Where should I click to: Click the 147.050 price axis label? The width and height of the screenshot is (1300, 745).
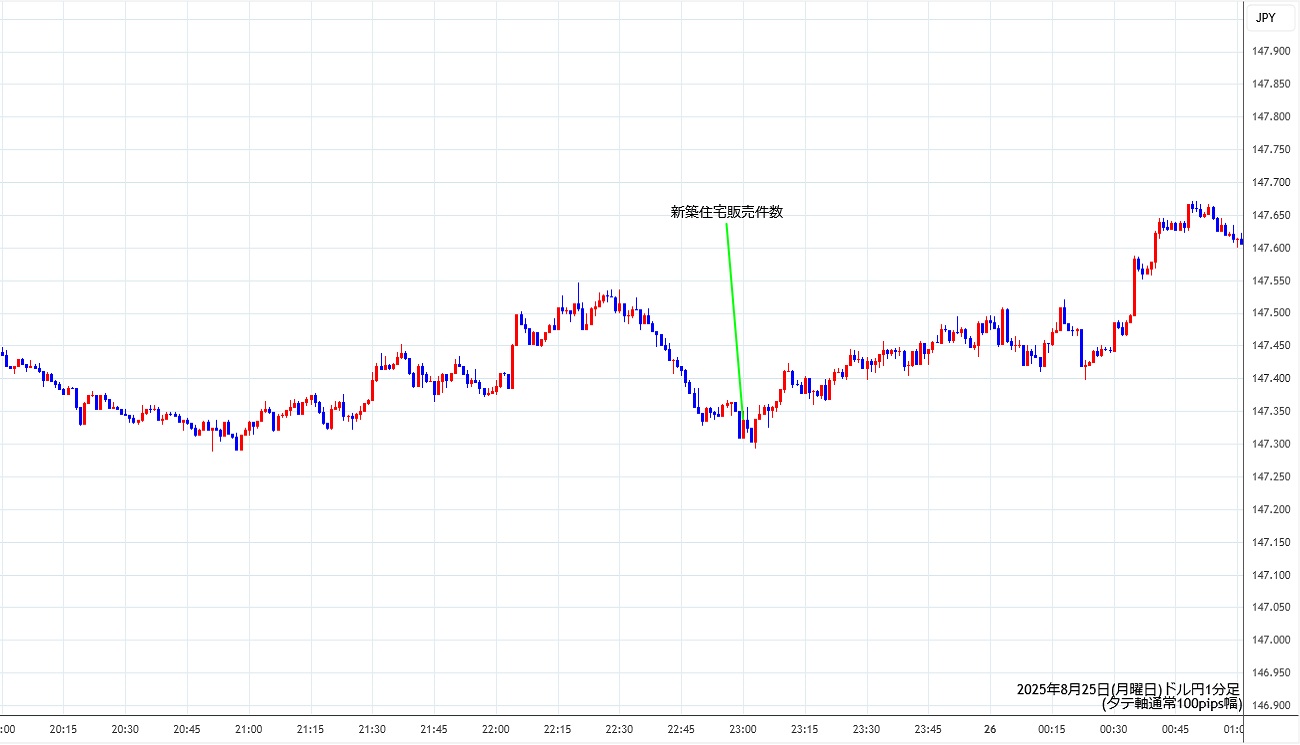click(x=1271, y=608)
